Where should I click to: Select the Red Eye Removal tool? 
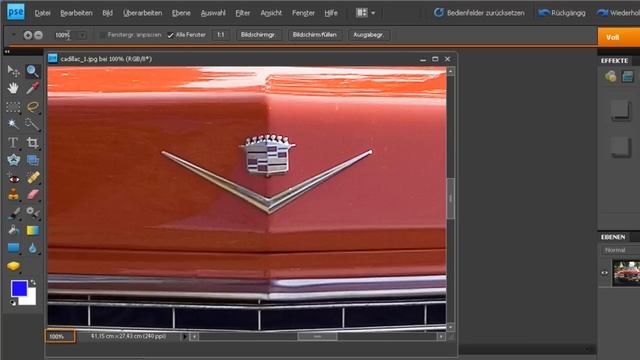[x=13, y=178]
